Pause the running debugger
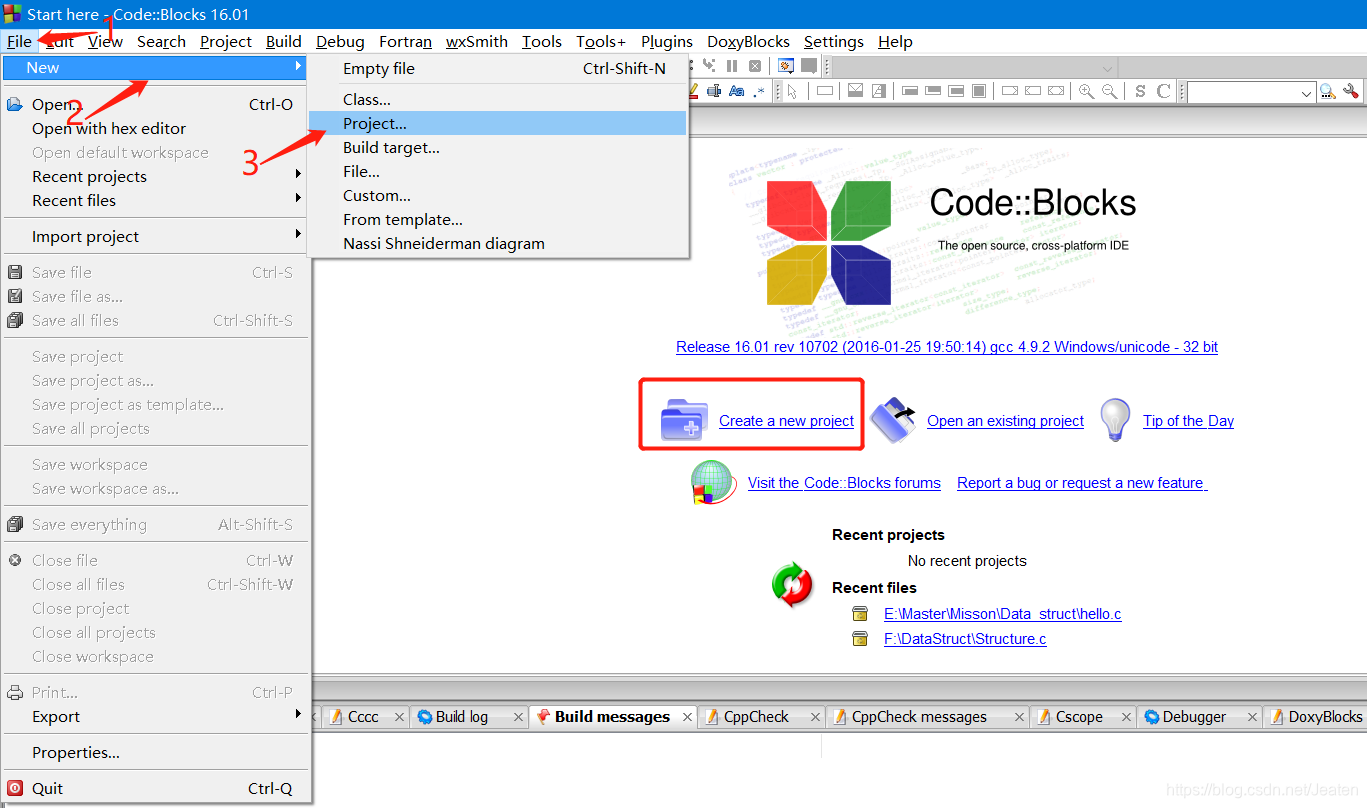1367x808 pixels. point(732,66)
